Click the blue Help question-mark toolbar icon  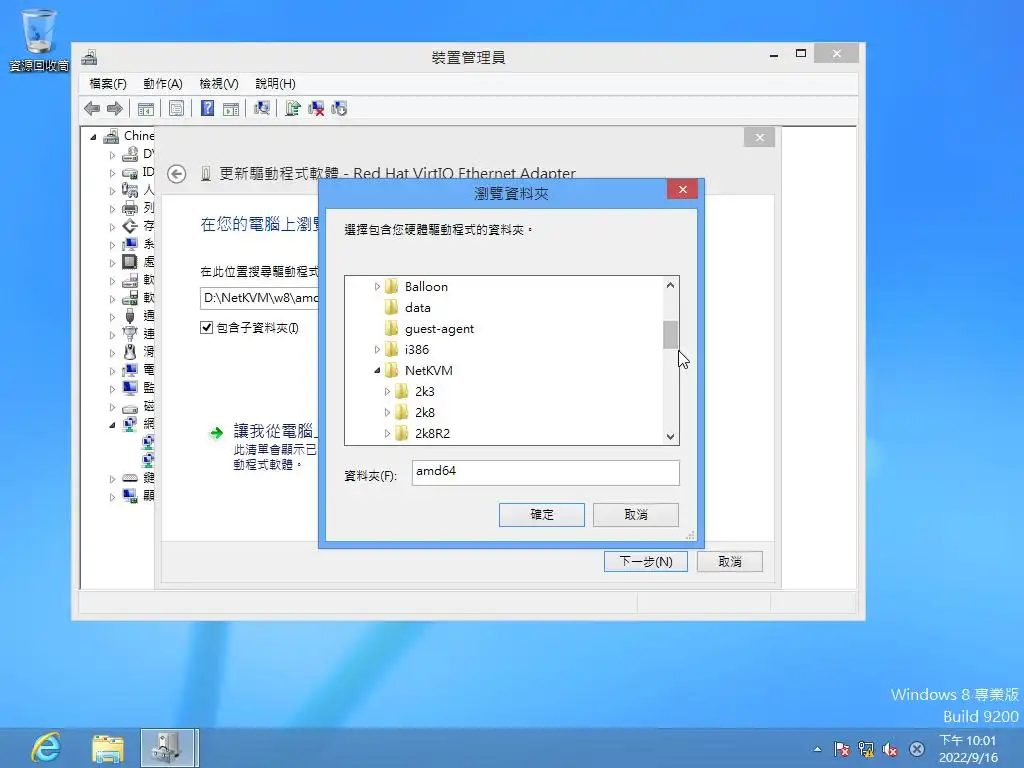coord(207,108)
